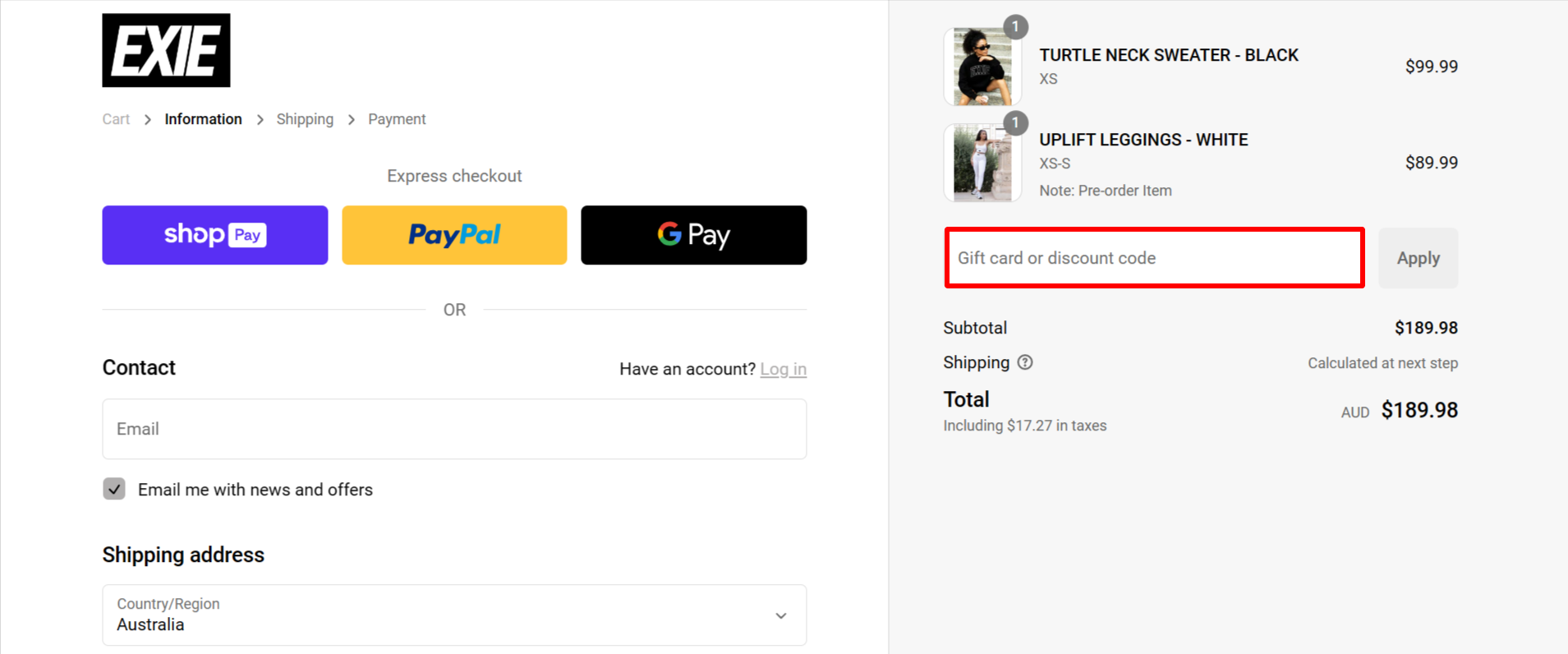
Task: View the Uplift Leggings thumbnail
Action: (982, 163)
